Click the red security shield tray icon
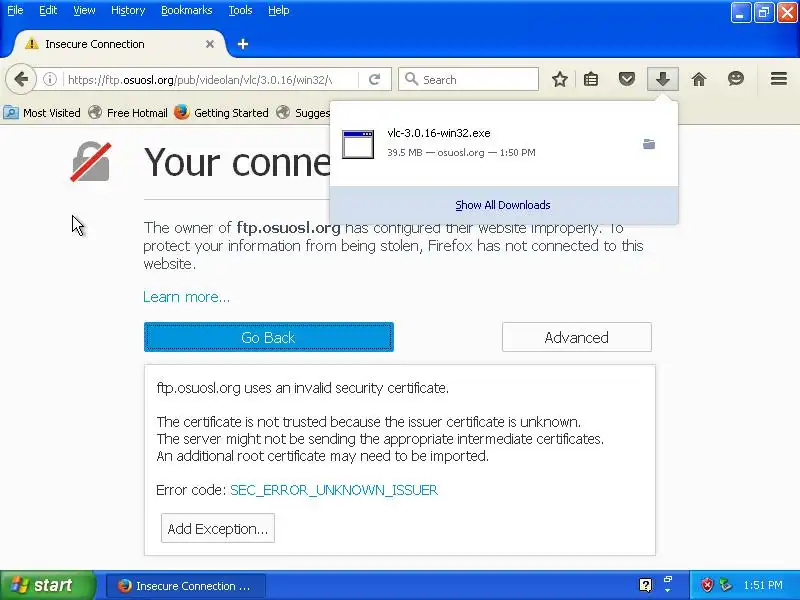 707,585
